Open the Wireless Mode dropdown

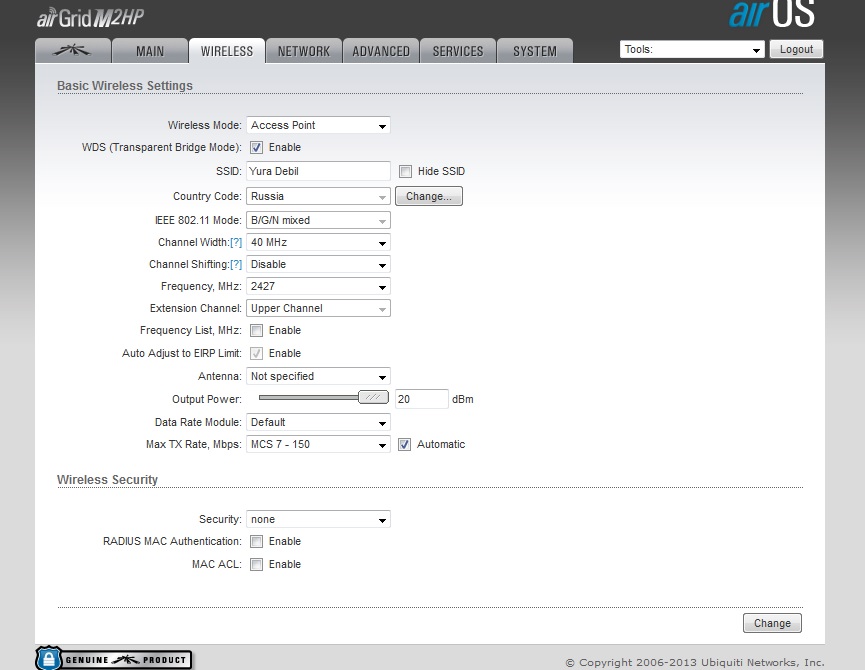coord(318,125)
